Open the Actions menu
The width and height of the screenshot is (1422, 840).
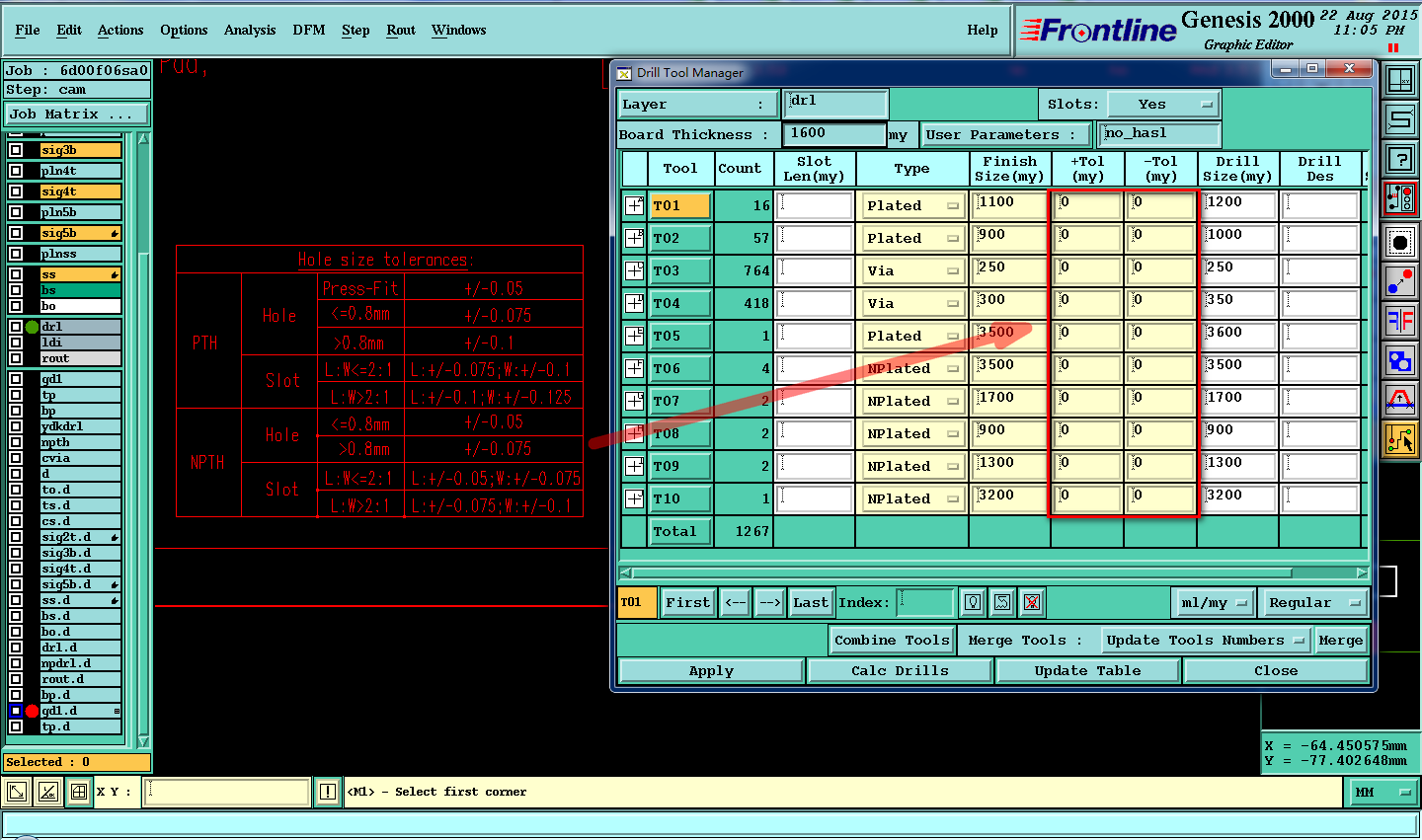point(120,31)
